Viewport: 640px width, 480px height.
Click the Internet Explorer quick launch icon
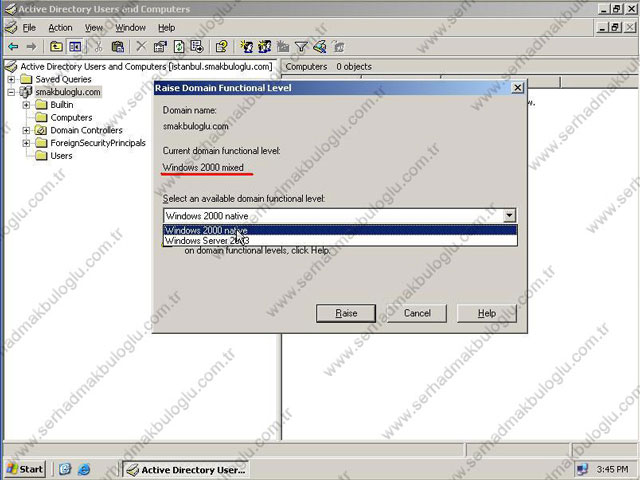(84, 469)
